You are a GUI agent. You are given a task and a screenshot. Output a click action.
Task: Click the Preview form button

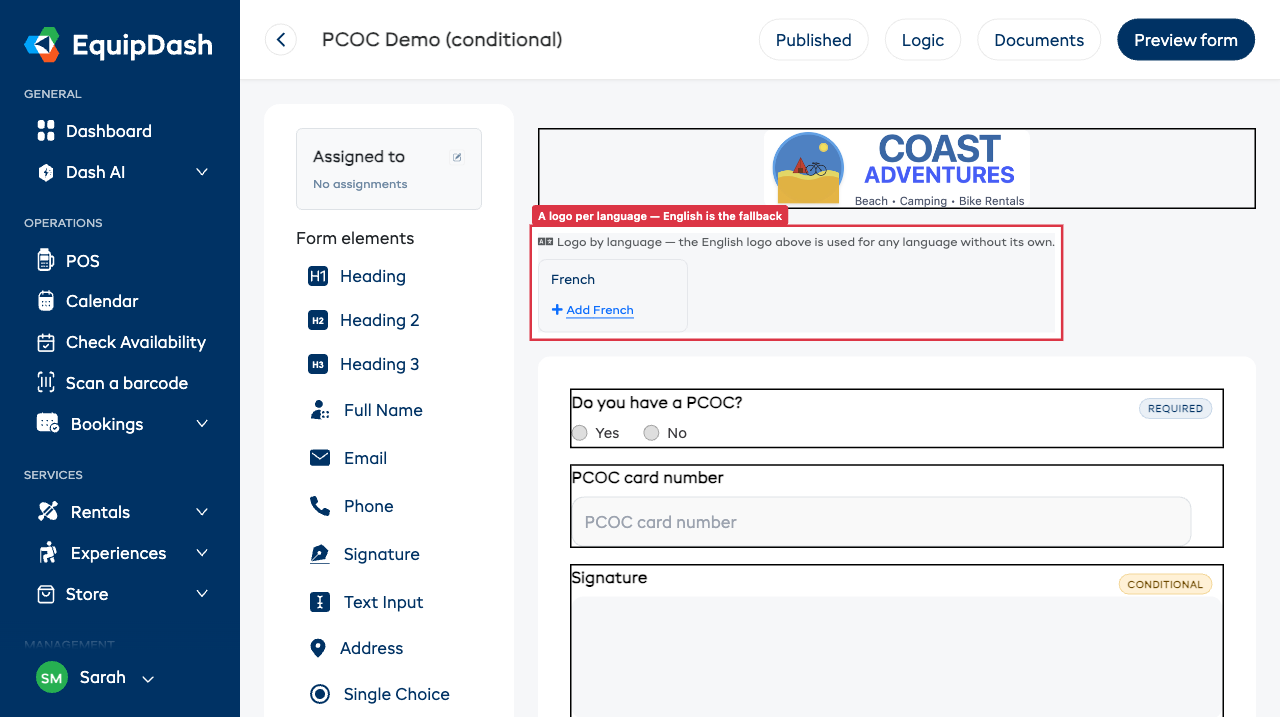click(x=1186, y=40)
